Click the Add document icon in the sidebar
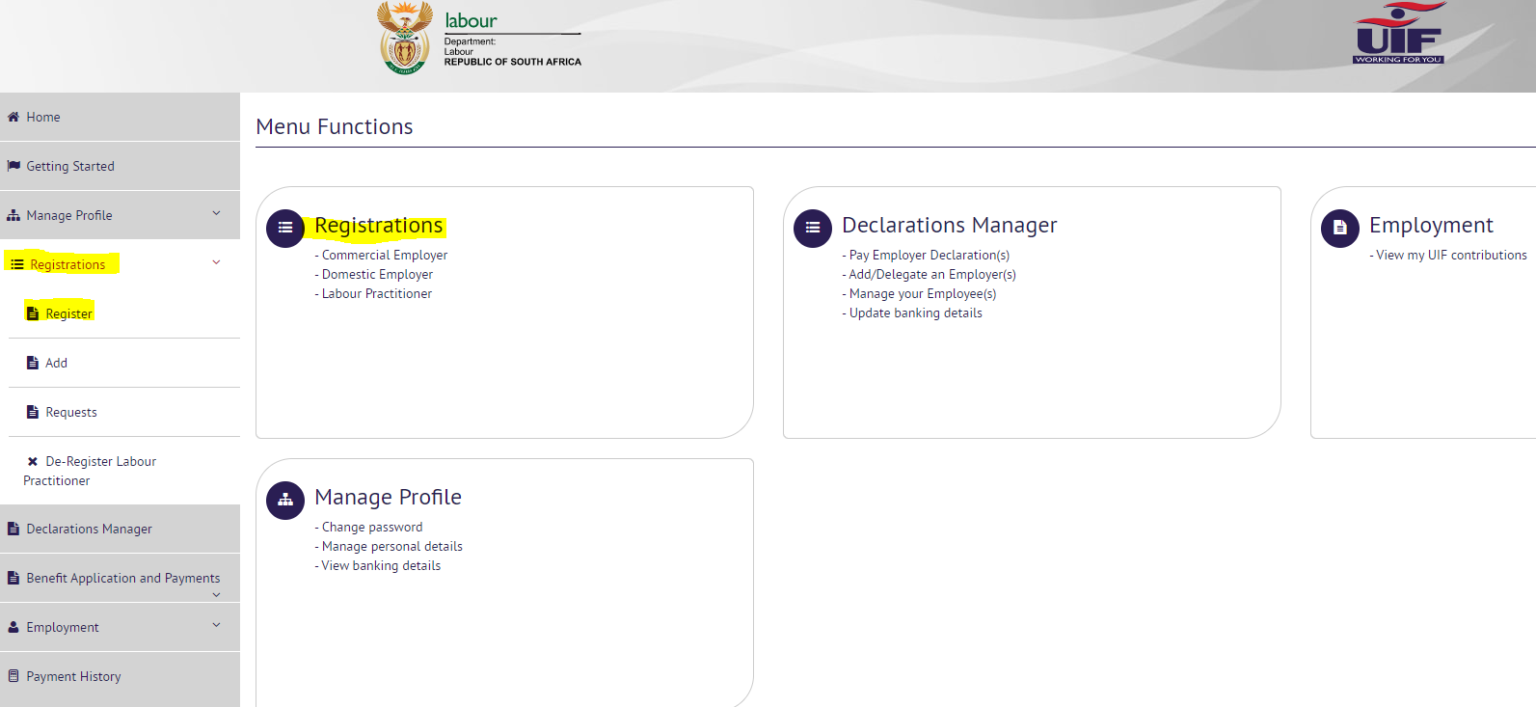Viewport: 1536px width, 707px height. pos(31,362)
